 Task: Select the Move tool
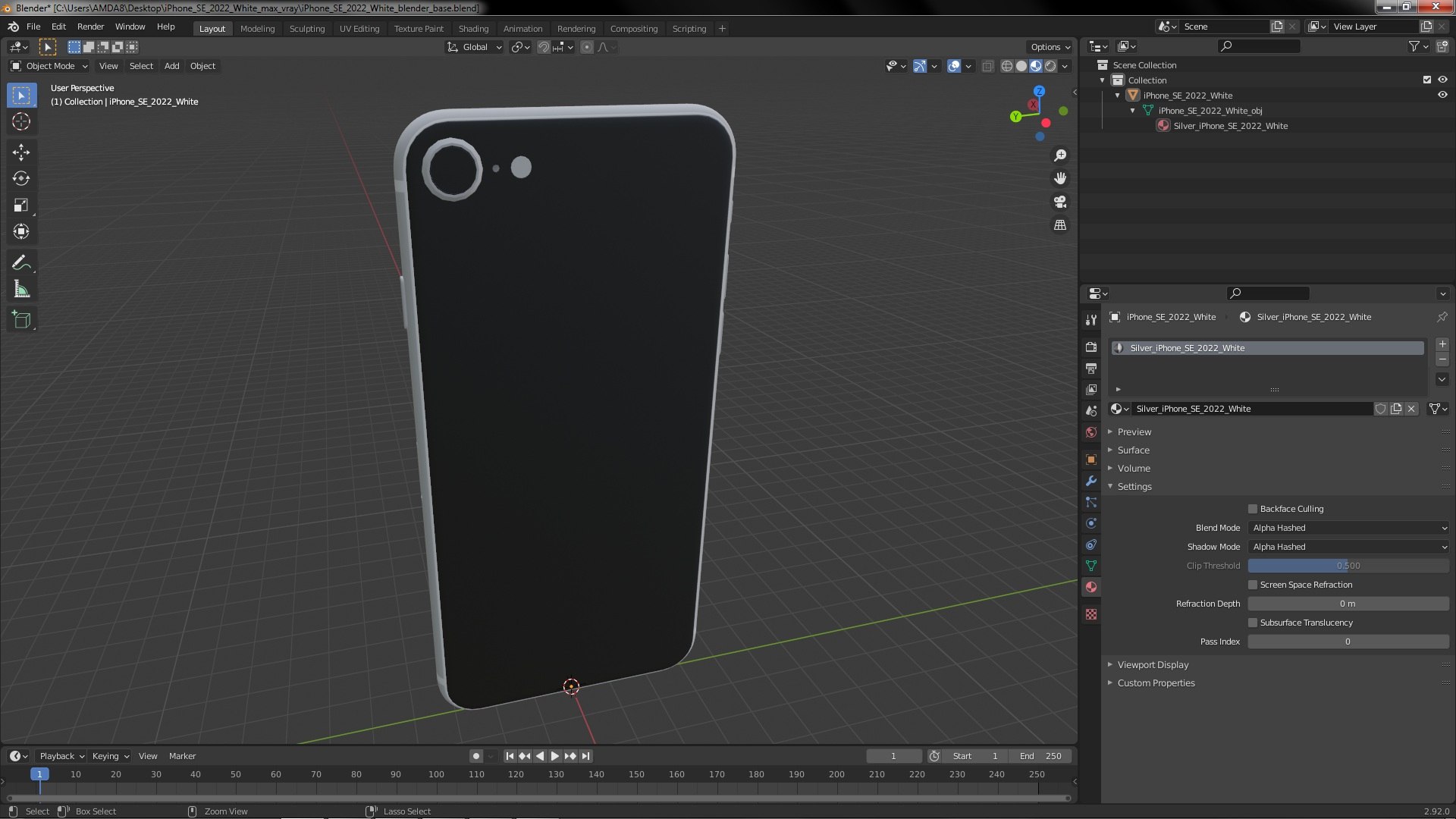[21, 152]
